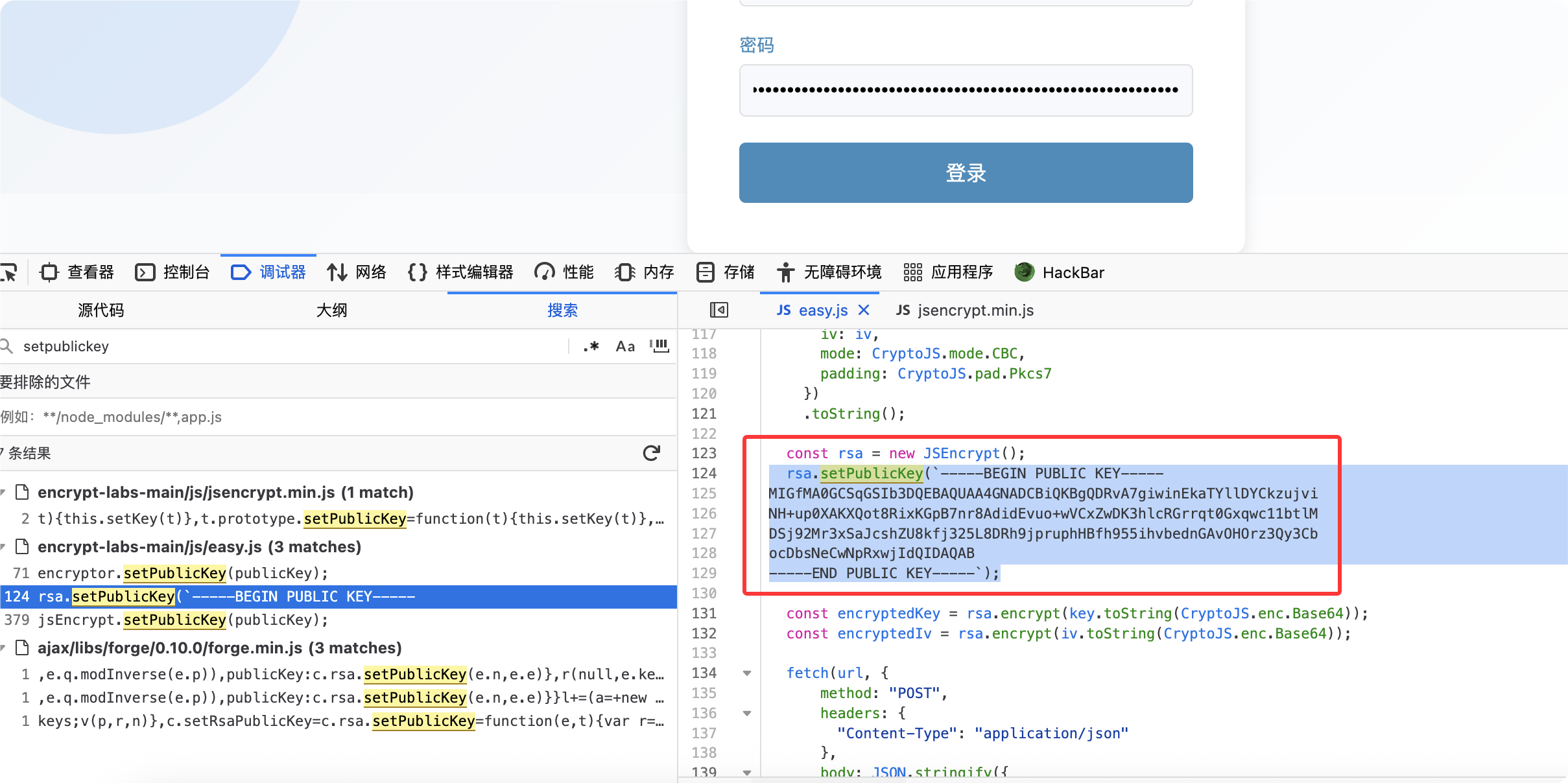Toggle regular expression search option

tap(591, 346)
